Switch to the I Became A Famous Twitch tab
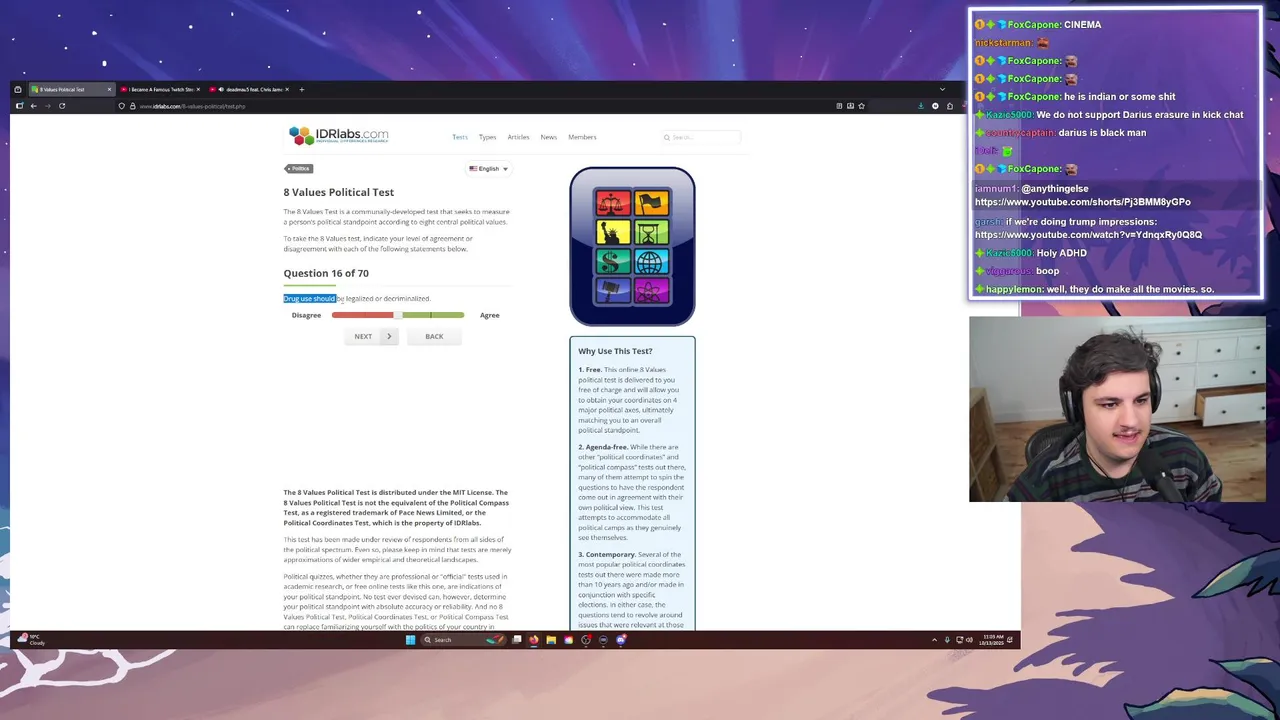This screenshot has height=720, width=1280. 160,89
